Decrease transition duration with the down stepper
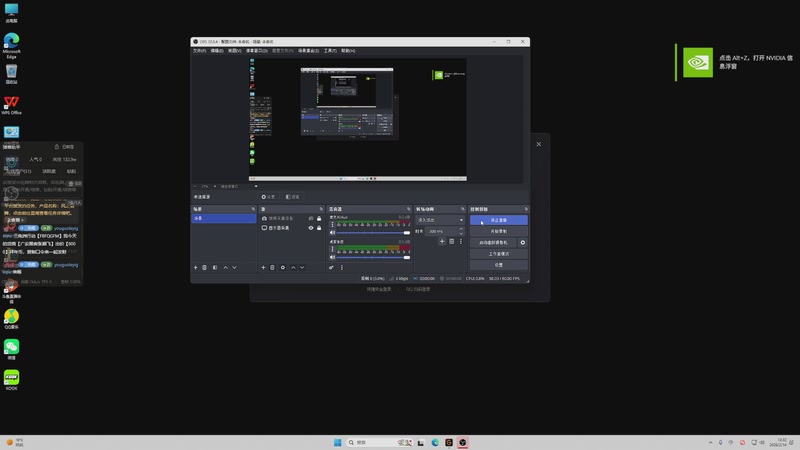 coord(461,233)
